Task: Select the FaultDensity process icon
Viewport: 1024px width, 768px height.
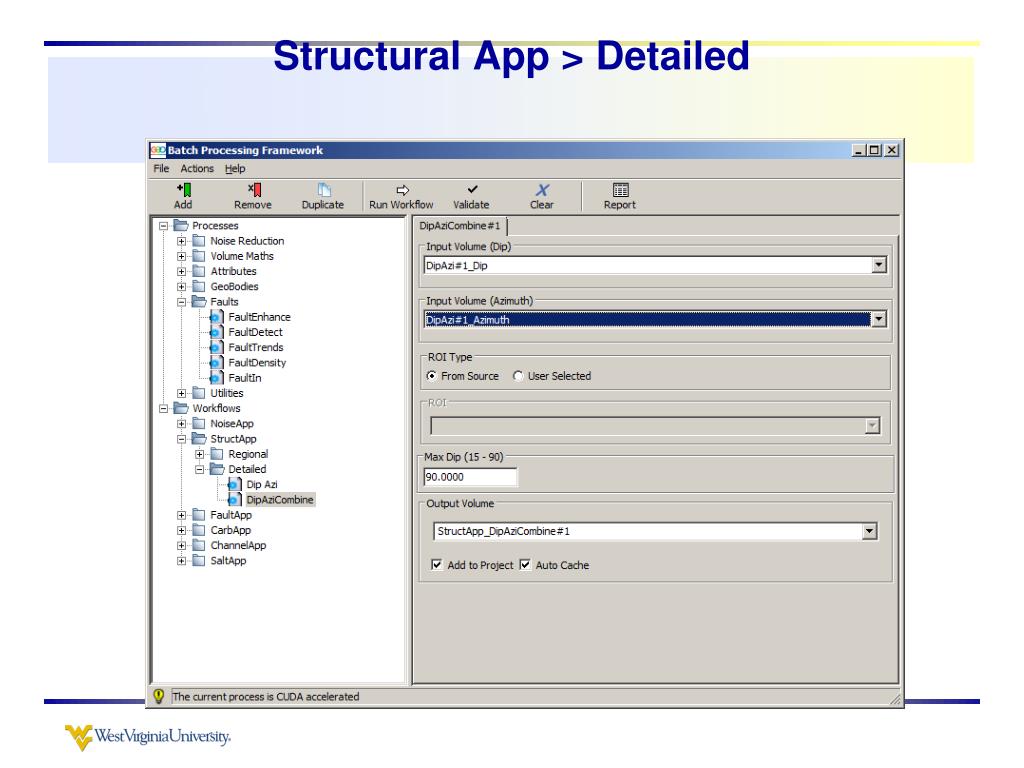Action: click(216, 362)
